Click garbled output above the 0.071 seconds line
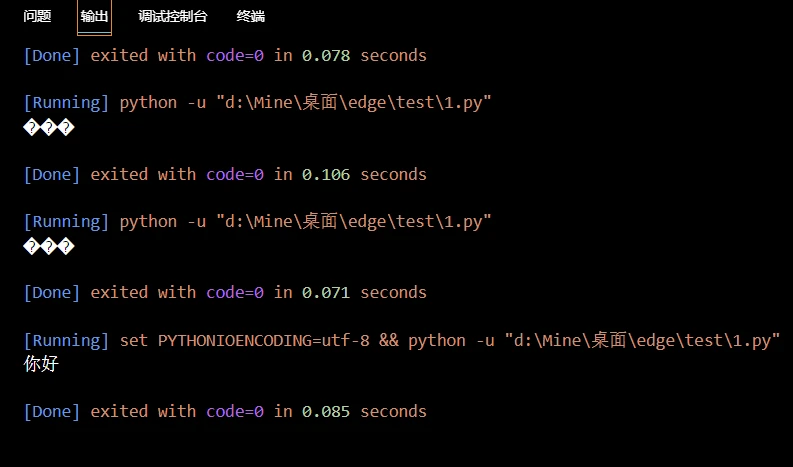 point(49,246)
